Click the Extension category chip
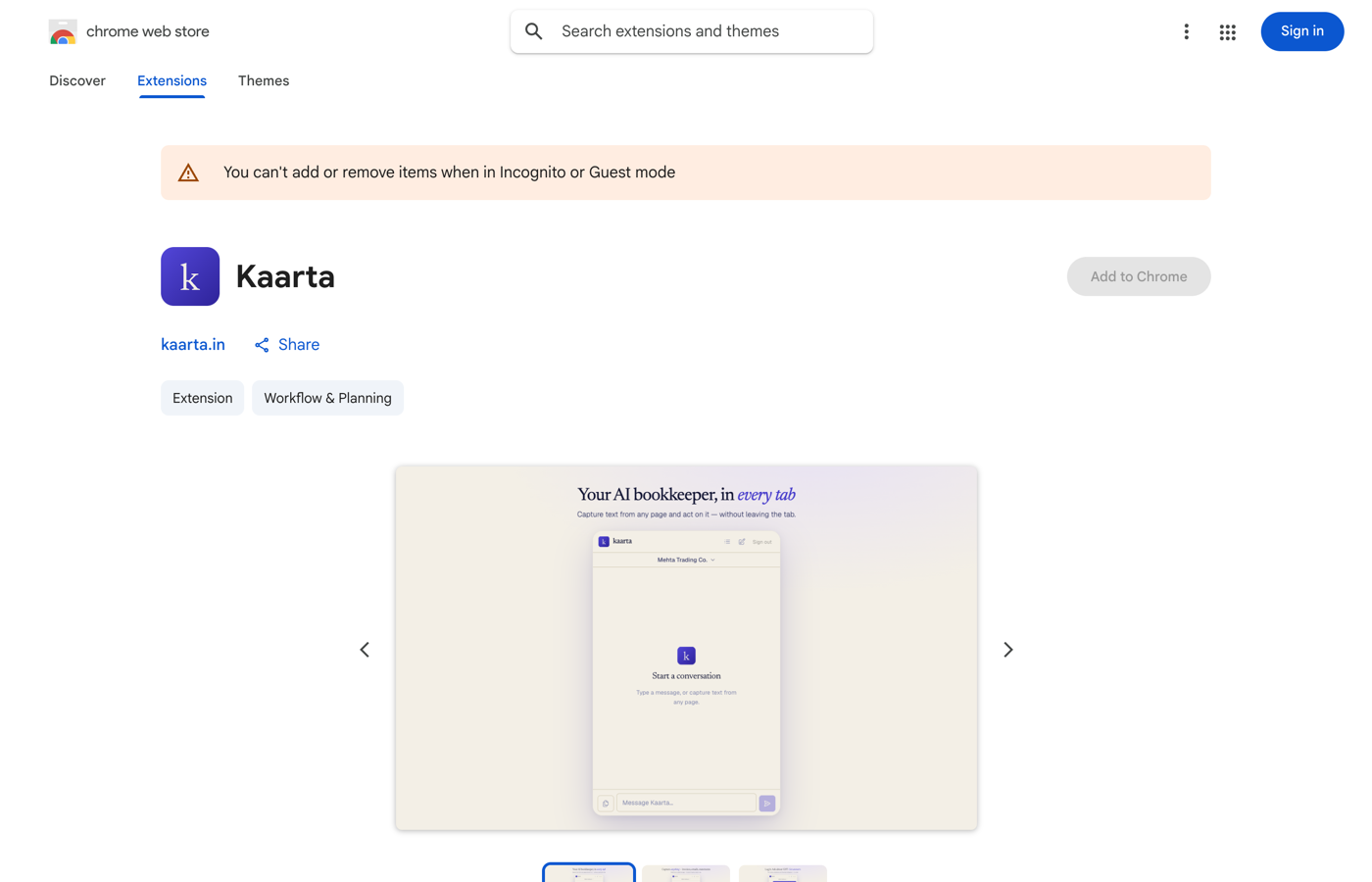The height and width of the screenshot is (882, 1372). [x=202, y=398]
